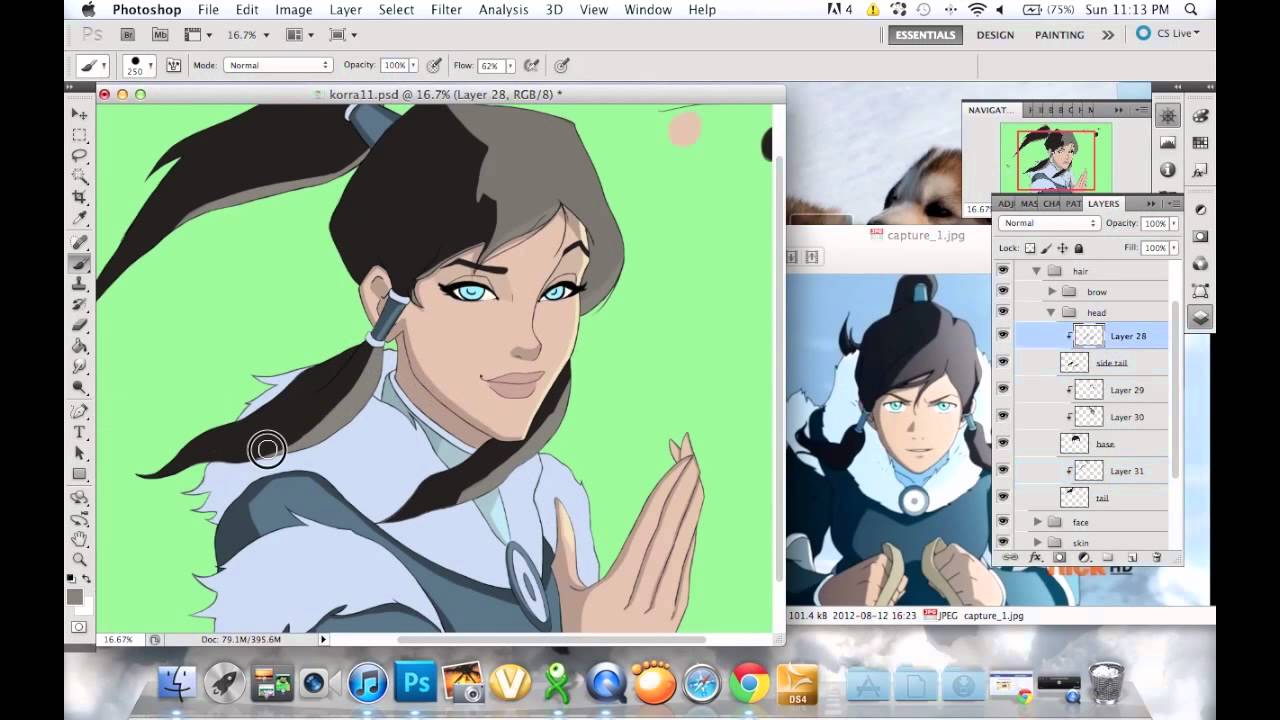
Task: Hide the hair group eye icon
Action: click(1003, 271)
